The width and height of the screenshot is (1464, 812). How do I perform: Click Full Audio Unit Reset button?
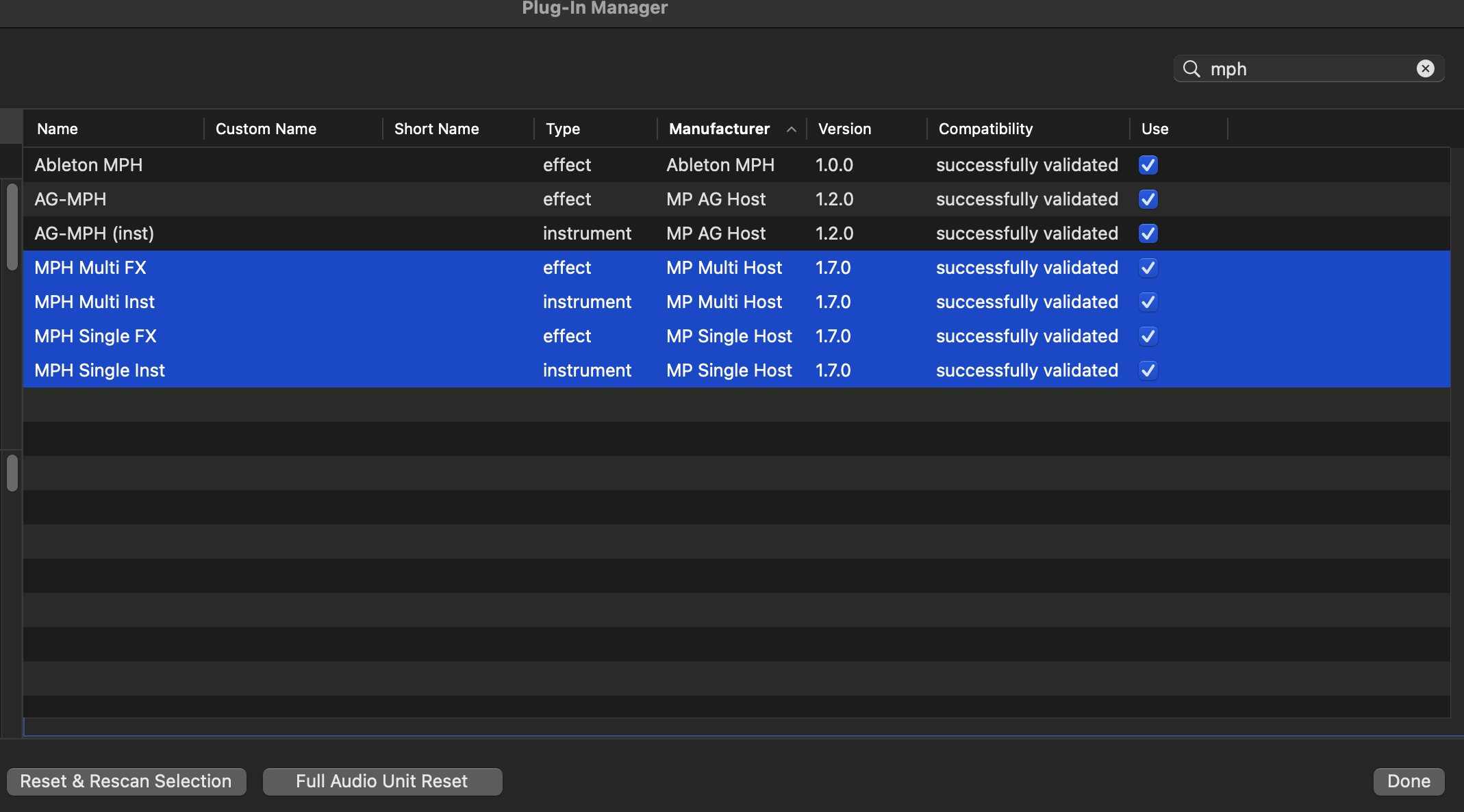pos(382,781)
